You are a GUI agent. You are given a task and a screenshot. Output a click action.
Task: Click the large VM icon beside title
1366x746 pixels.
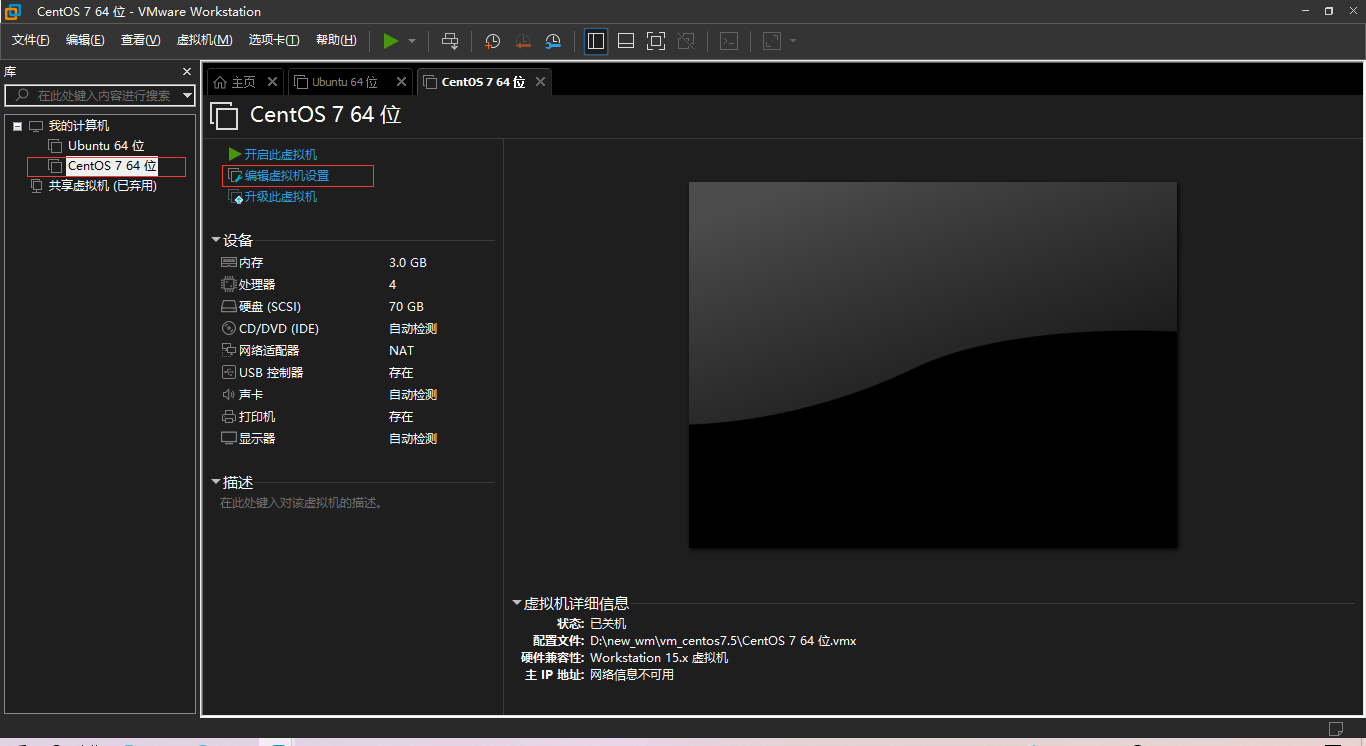pyautogui.click(x=225, y=116)
